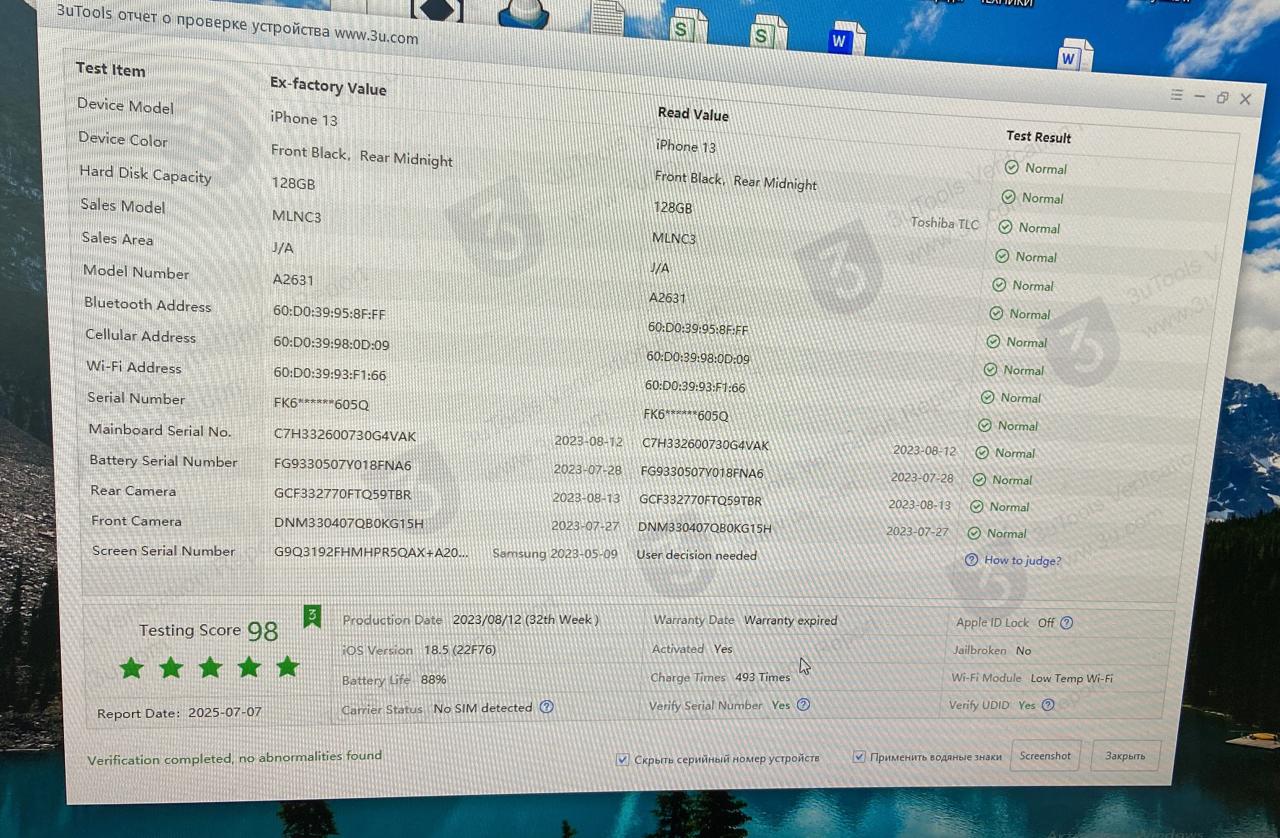Screen dimensions: 1280x838
Task: Click the Activated Yes value
Action: coord(723,649)
